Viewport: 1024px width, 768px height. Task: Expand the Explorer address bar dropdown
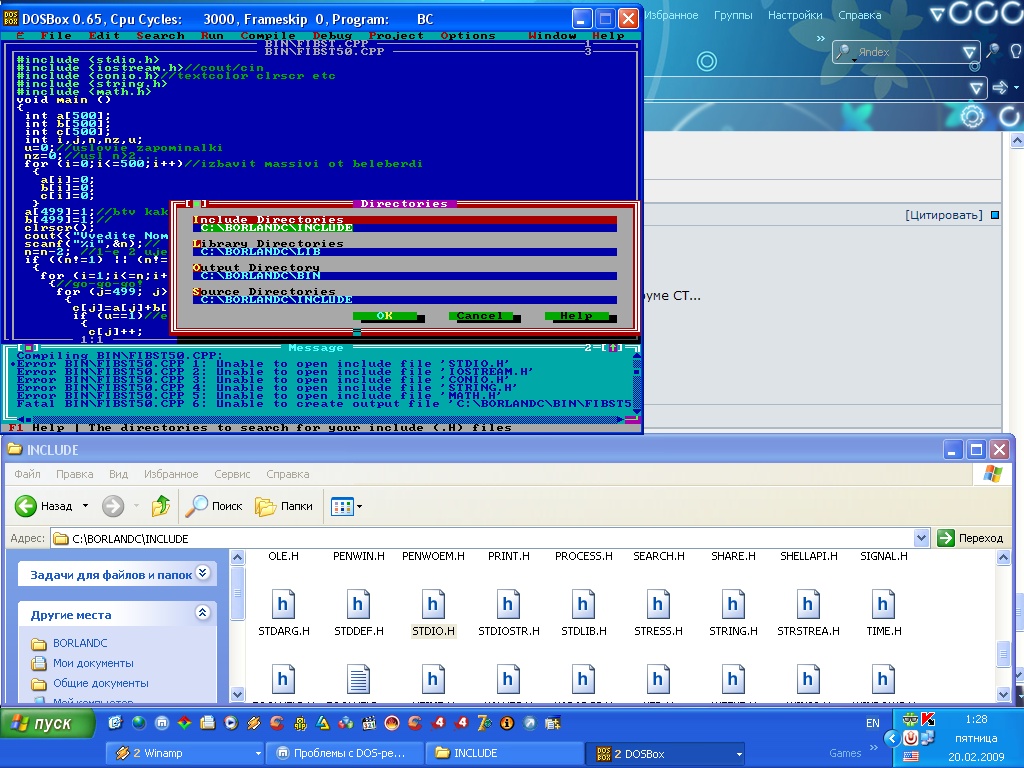point(921,538)
